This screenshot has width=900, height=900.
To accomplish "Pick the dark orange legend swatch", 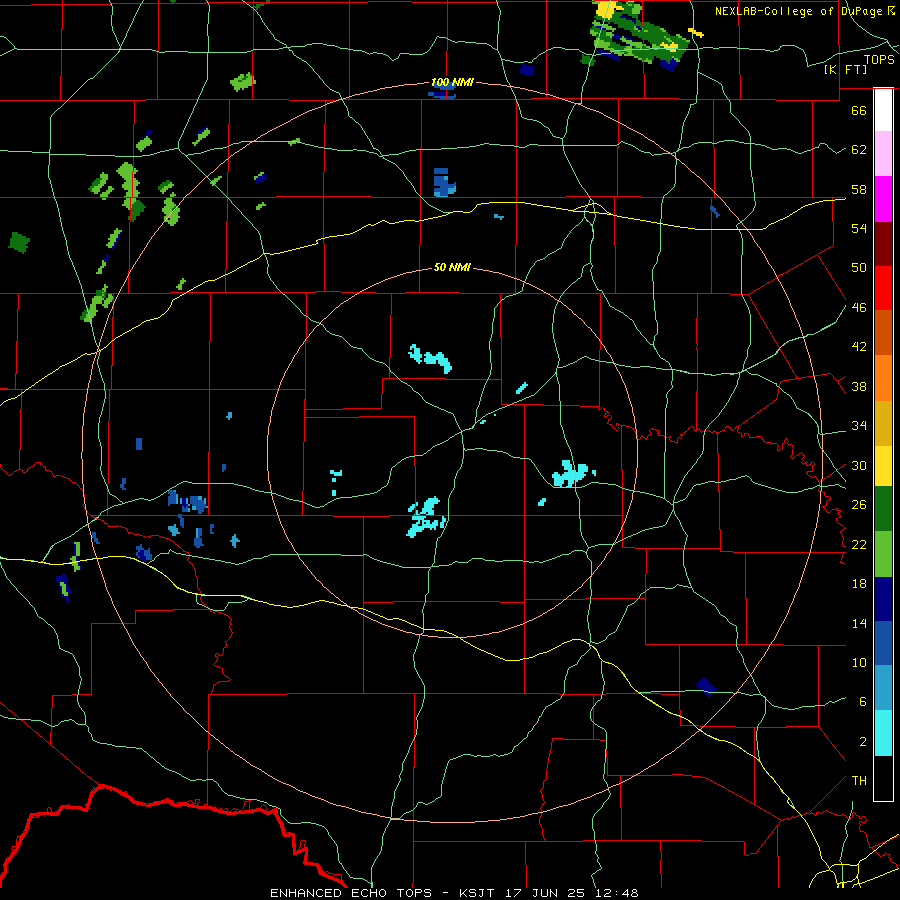I will click(883, 333).
